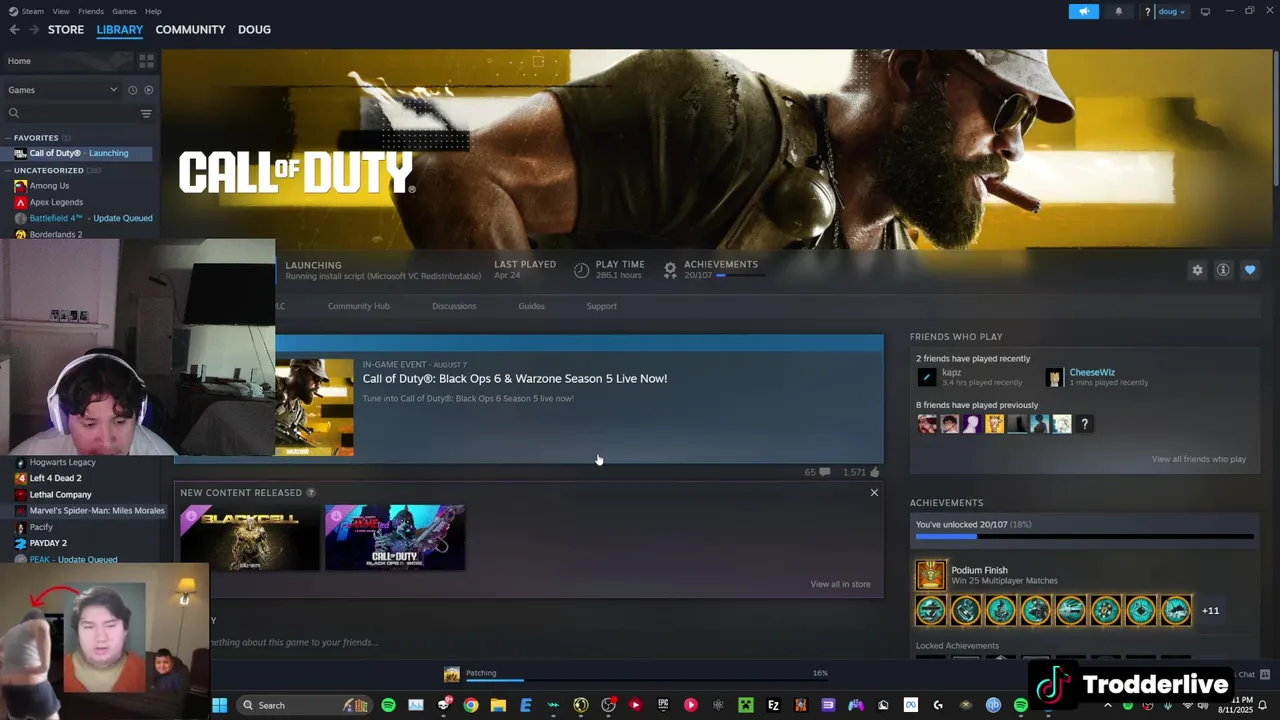Screen dimensions: 1280x720
Task: Switch to Big Picture mode icon
Action: pyautogui.click(x=1205, y=11)
